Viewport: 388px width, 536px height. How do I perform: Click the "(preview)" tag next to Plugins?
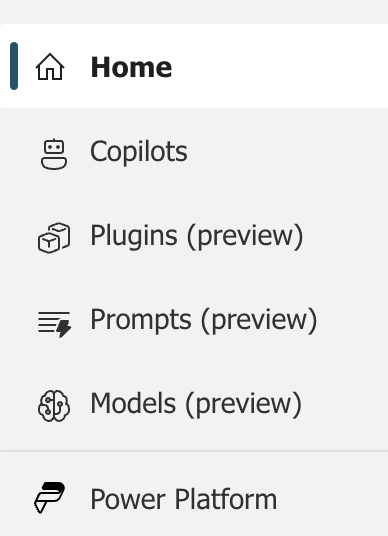point(245,237)
